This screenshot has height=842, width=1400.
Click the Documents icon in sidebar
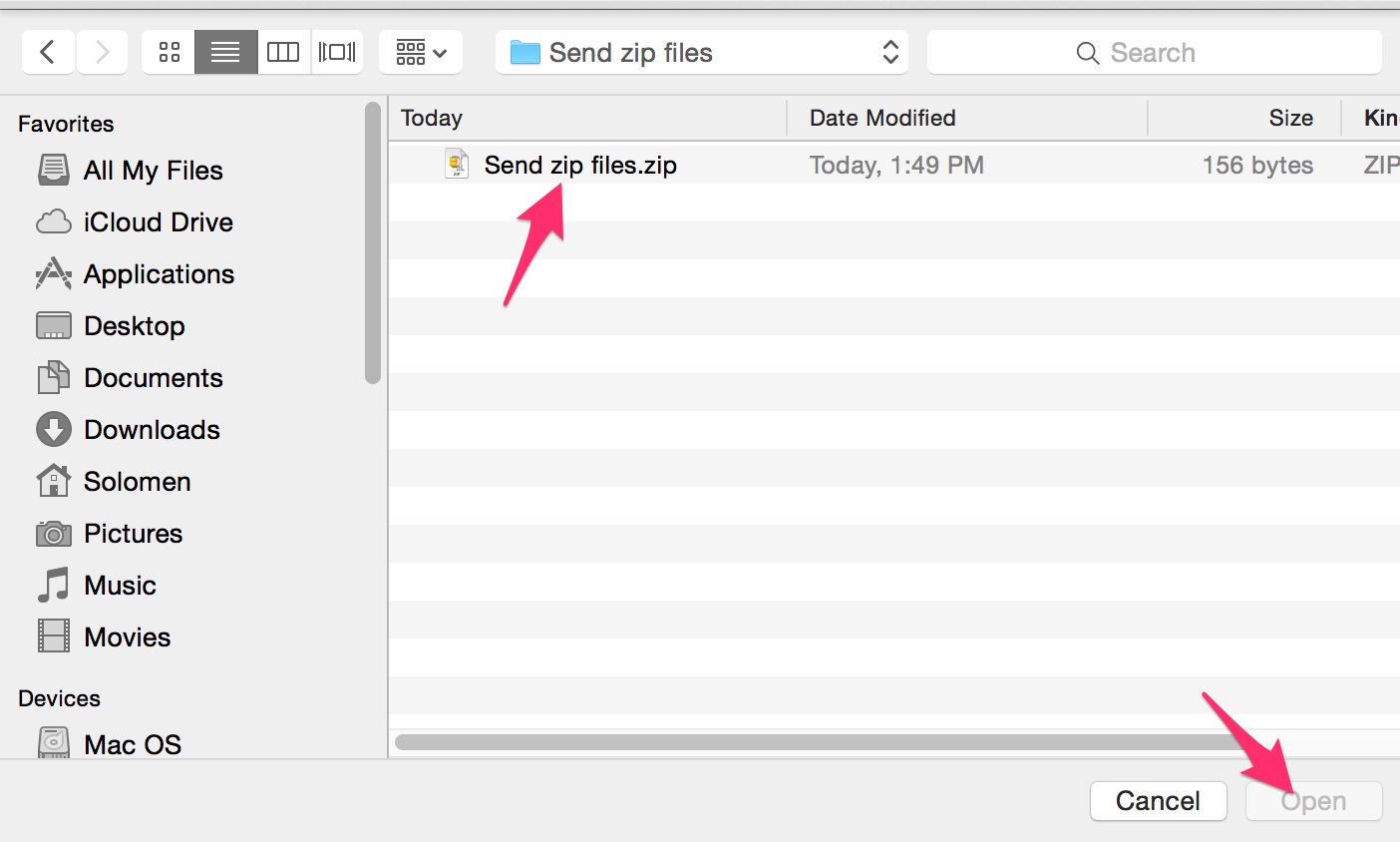tap(54, 377)
